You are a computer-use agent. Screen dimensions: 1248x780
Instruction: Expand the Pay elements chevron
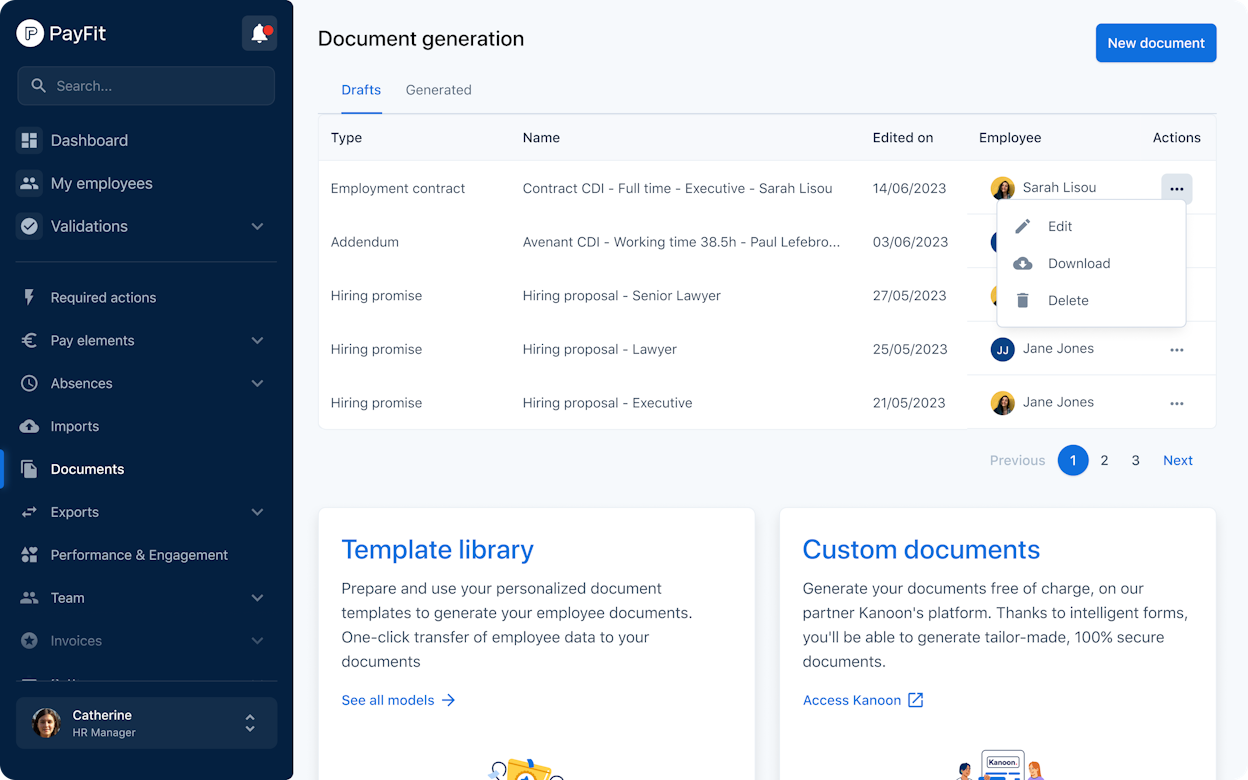pos(257,340)
